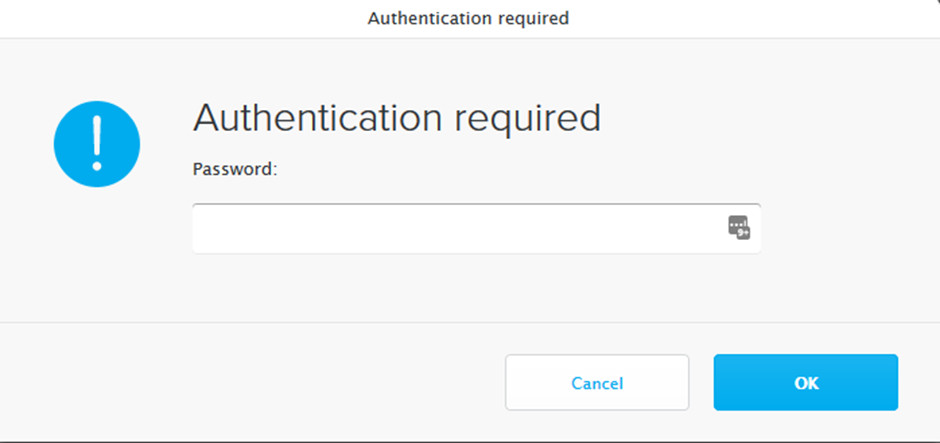Show saved logins via the 9+ icon
940x443 pixels.
739,228
